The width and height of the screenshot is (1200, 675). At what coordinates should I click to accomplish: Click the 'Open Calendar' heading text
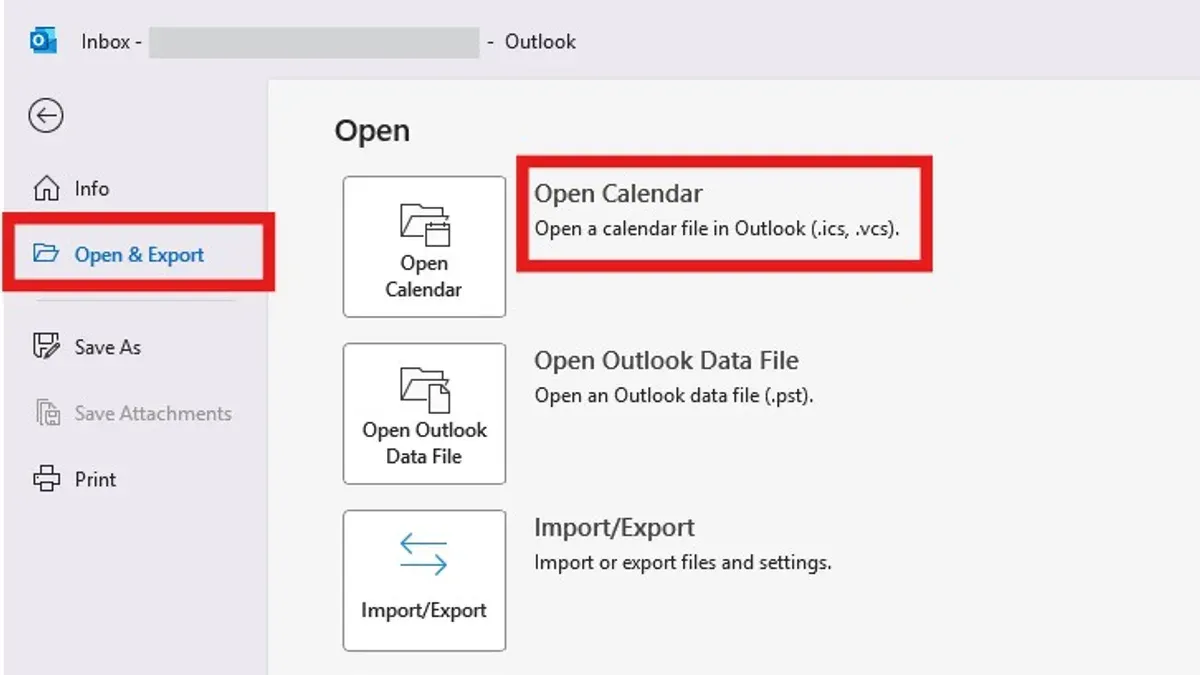click(x=618, y=194)
